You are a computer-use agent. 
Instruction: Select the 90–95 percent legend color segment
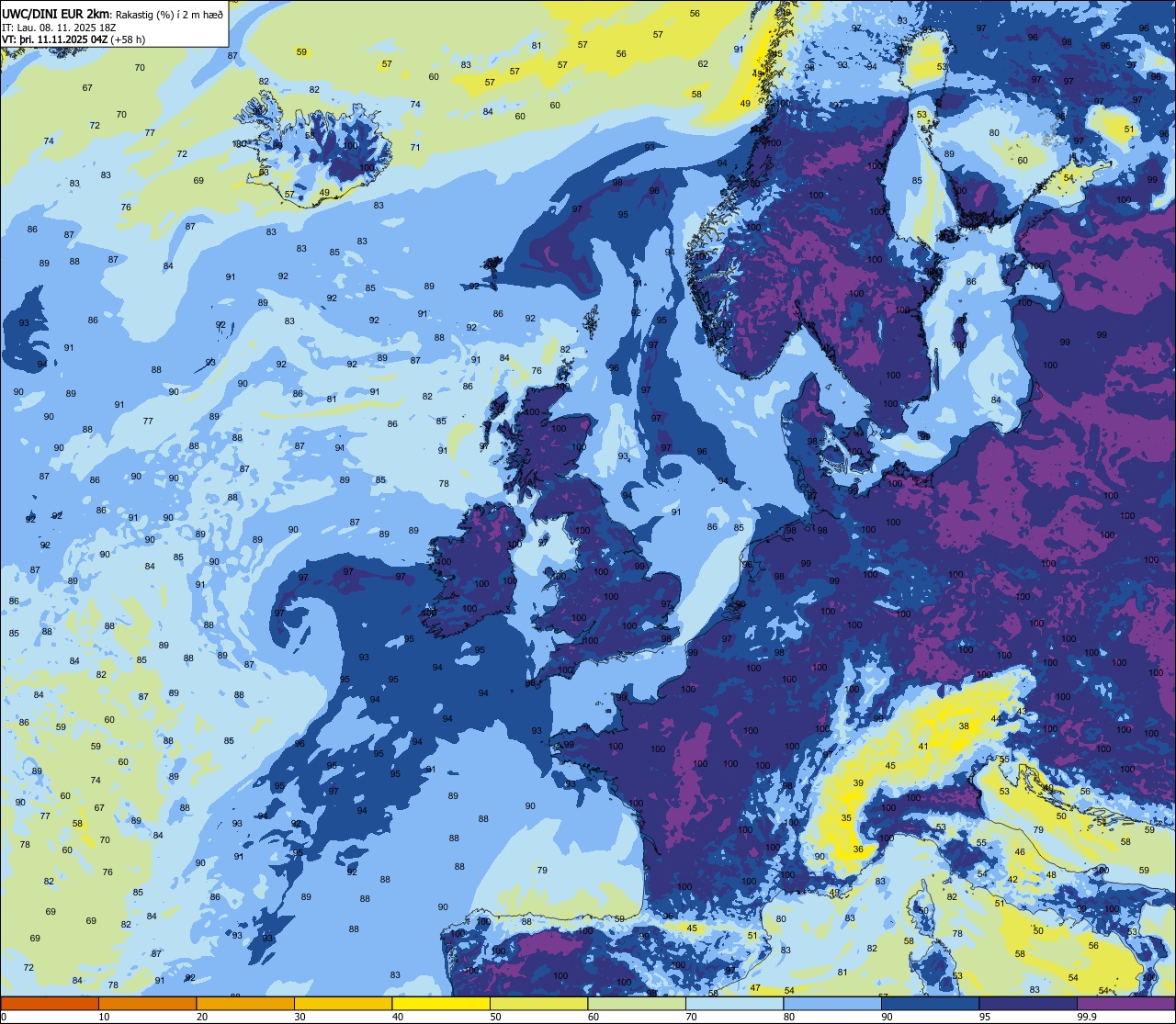click(931, 1003)
